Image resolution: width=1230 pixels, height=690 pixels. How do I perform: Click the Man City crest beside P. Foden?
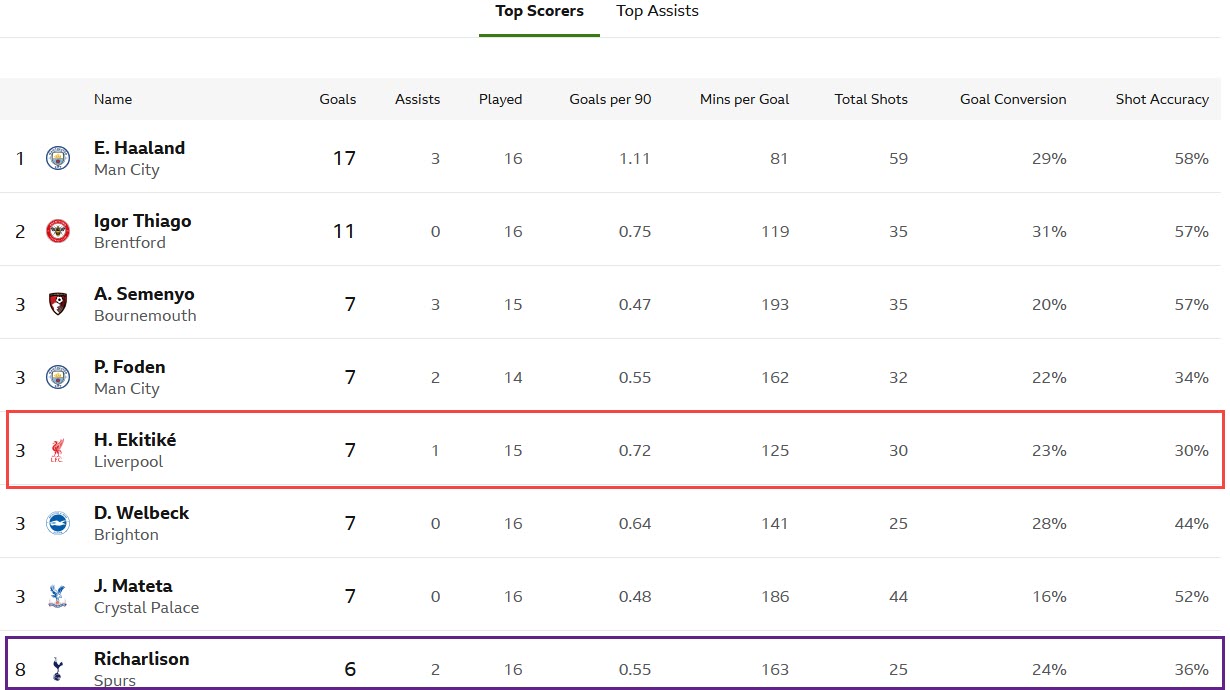point(58,377)
